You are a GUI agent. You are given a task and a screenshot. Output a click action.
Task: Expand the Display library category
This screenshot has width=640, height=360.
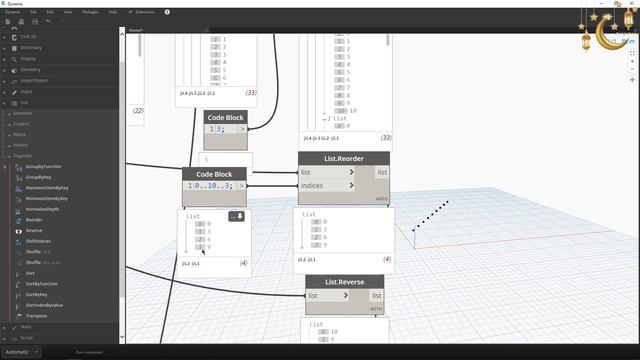(4, 59)
